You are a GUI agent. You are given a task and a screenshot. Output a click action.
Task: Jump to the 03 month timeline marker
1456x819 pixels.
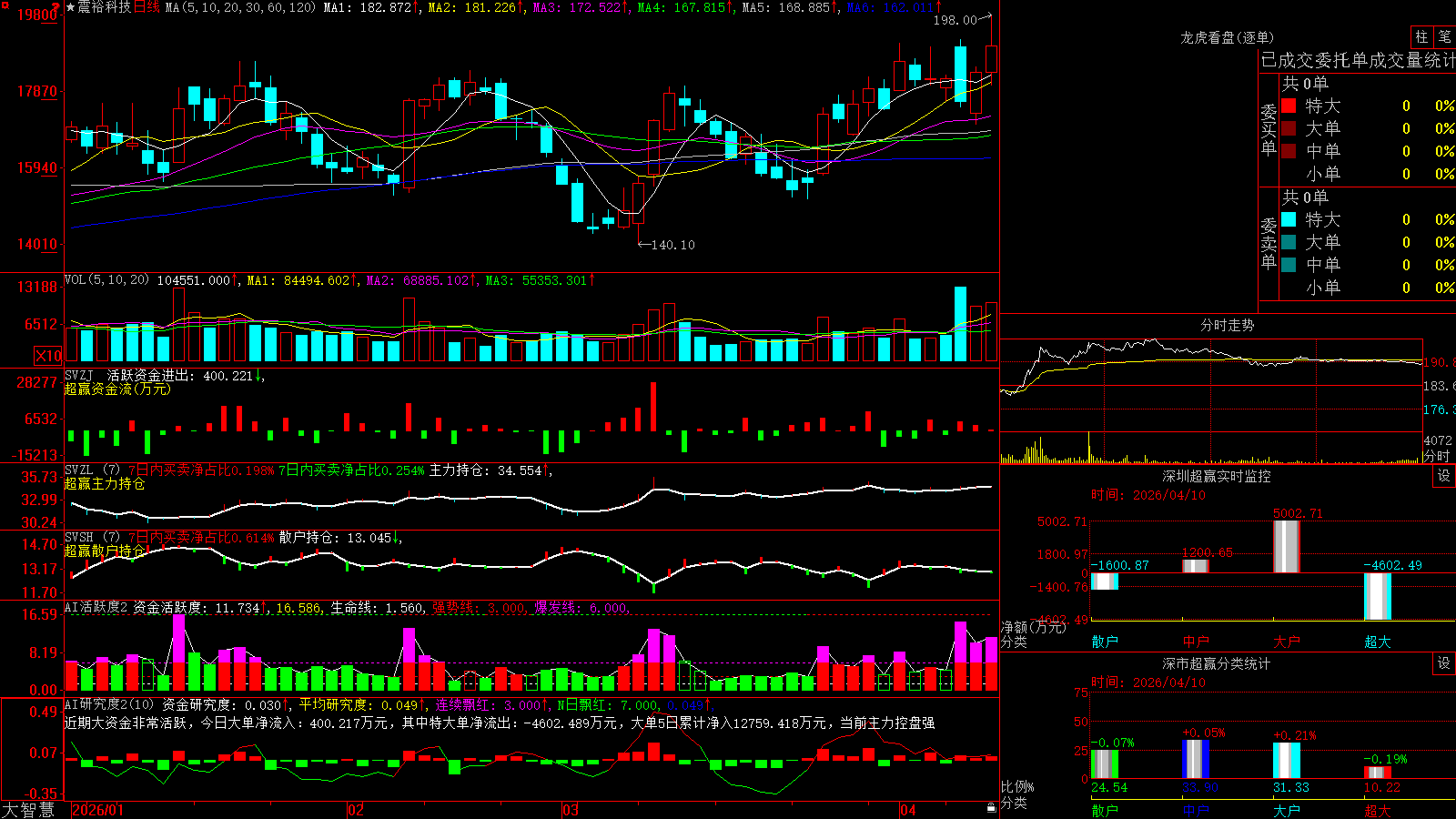pos(571,810)
